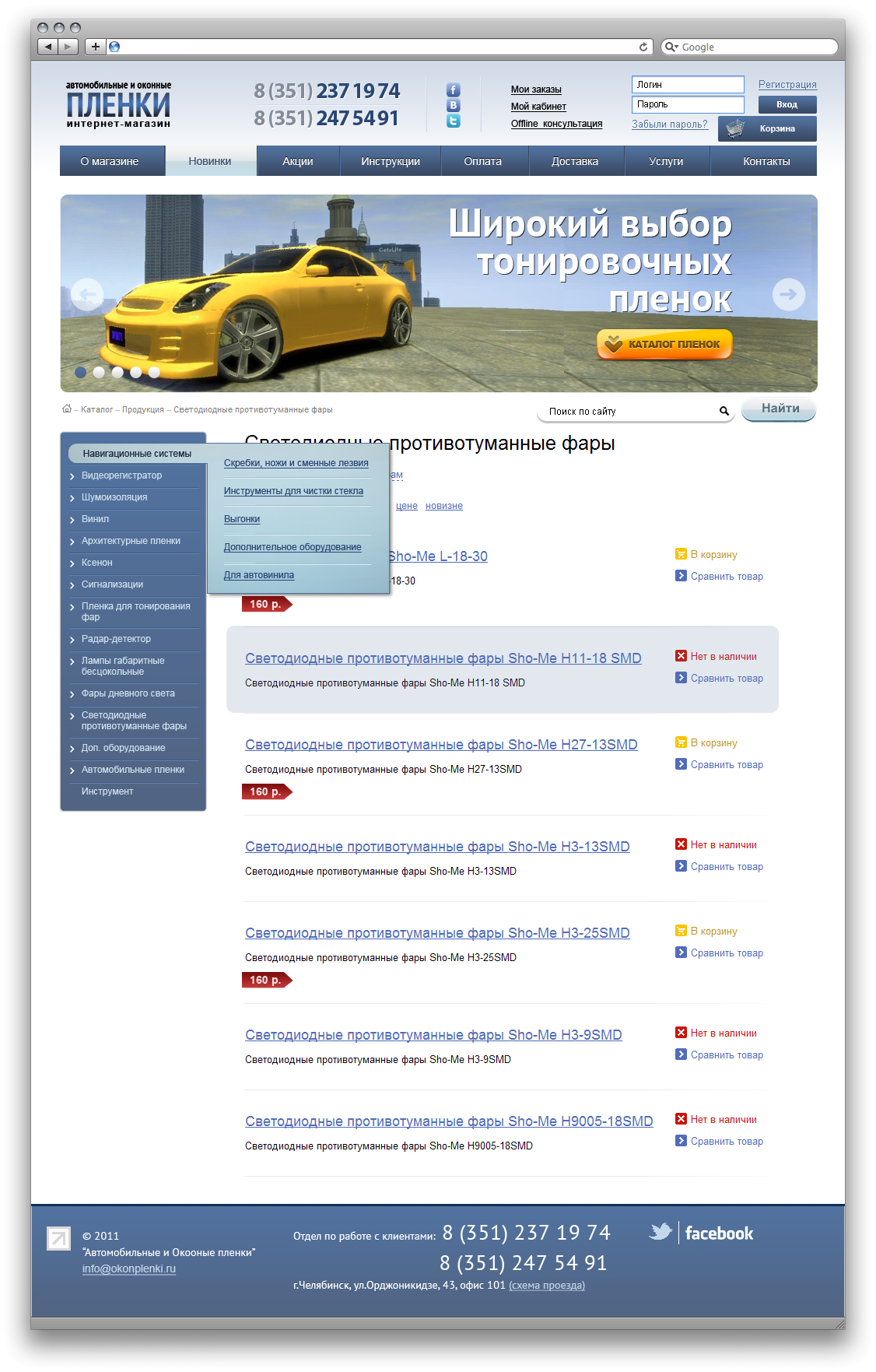Open the Регистрация link
This screenshot has height=1372, width=876.
pyautogui.click(x=787, y=85)
